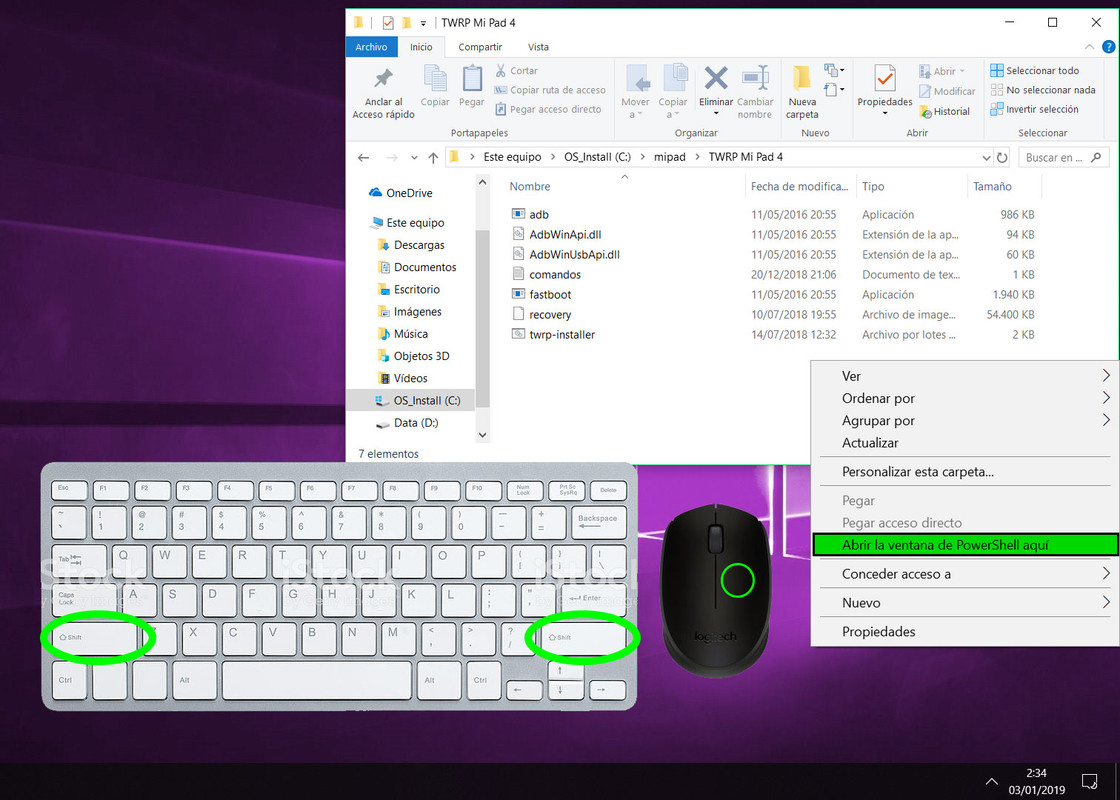
Task: Open Descargas folder in navigation pane
Action: [x=411, y=245]
